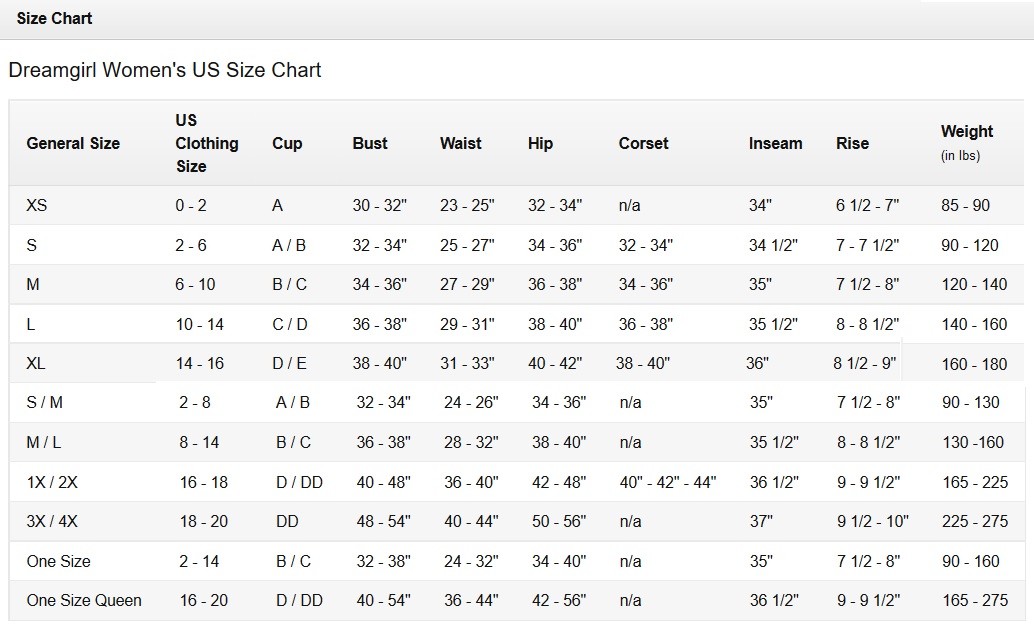Click the Size Chart tab header
This screenshot has height=631, width=1034.
tap(54, 19)
